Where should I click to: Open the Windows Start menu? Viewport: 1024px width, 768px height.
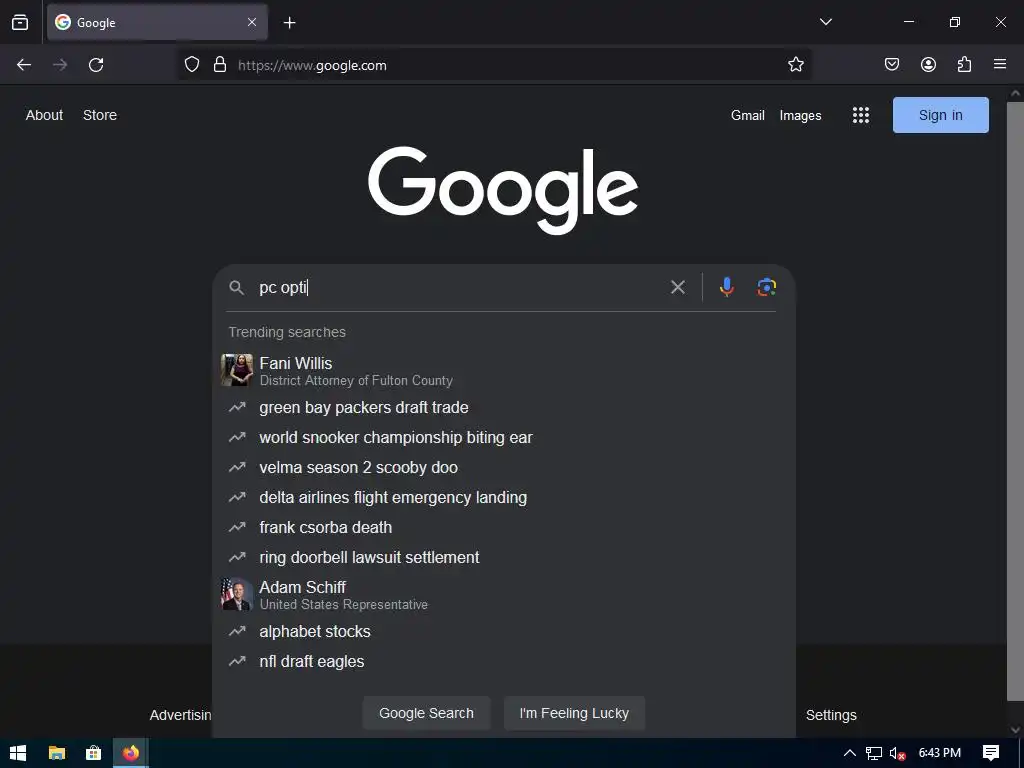point(18,753)
